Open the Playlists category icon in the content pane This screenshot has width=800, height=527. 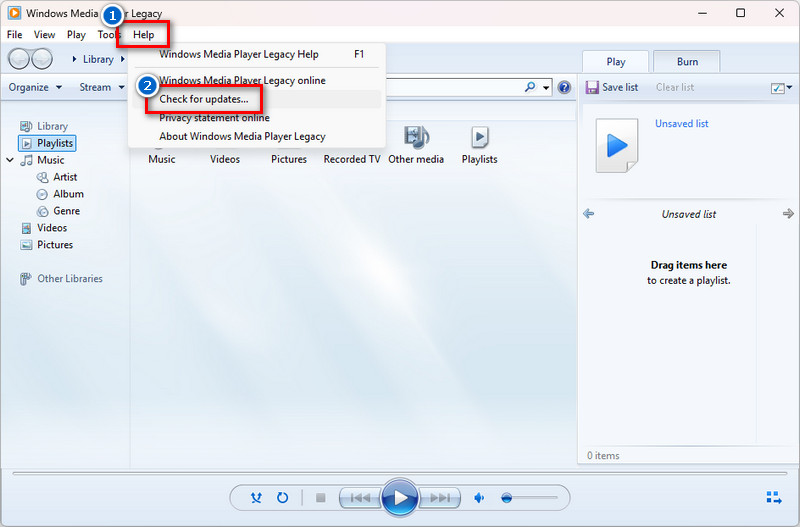[479, 137]
